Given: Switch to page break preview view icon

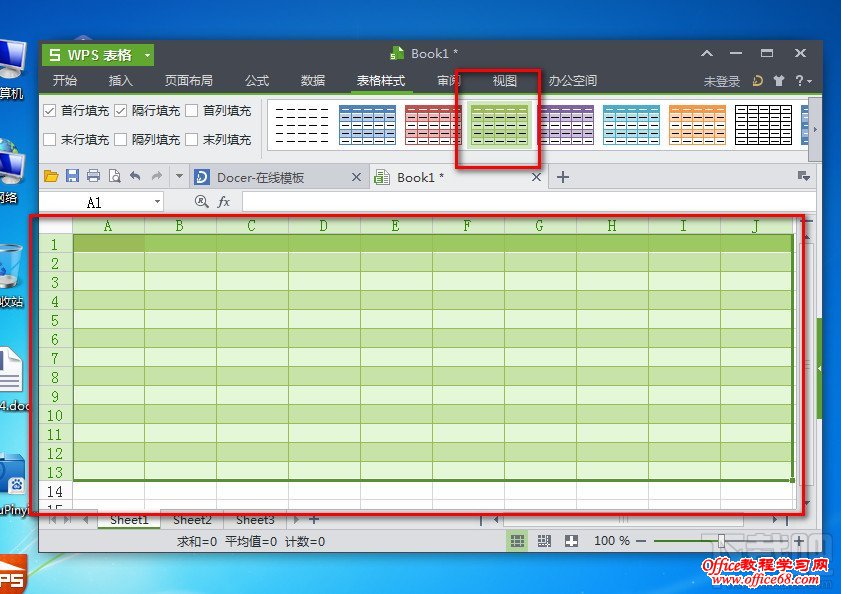Looking at the screenshot, I should [x=544, y=541].
